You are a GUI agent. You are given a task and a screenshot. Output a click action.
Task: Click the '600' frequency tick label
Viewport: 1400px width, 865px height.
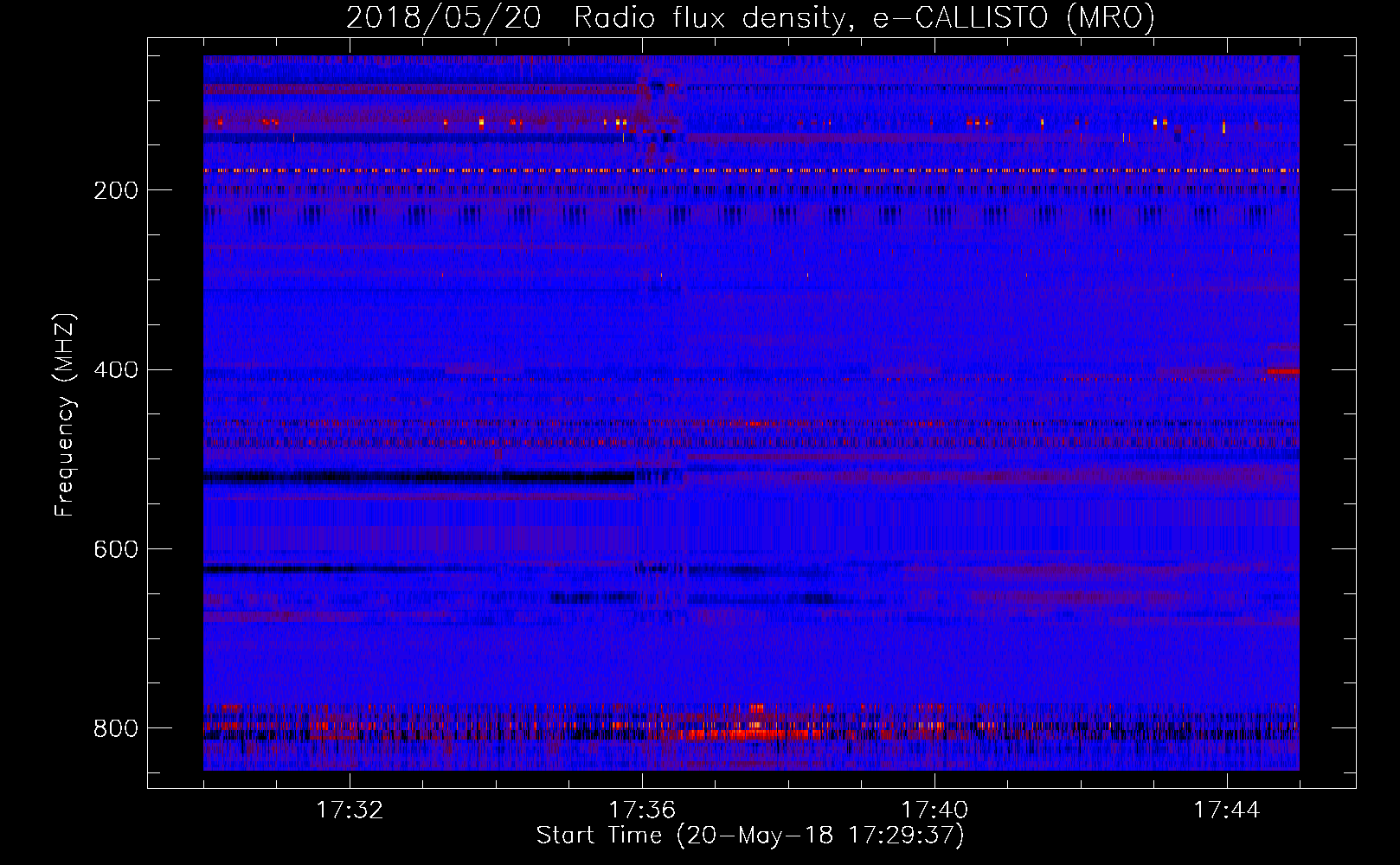(116, 550)
